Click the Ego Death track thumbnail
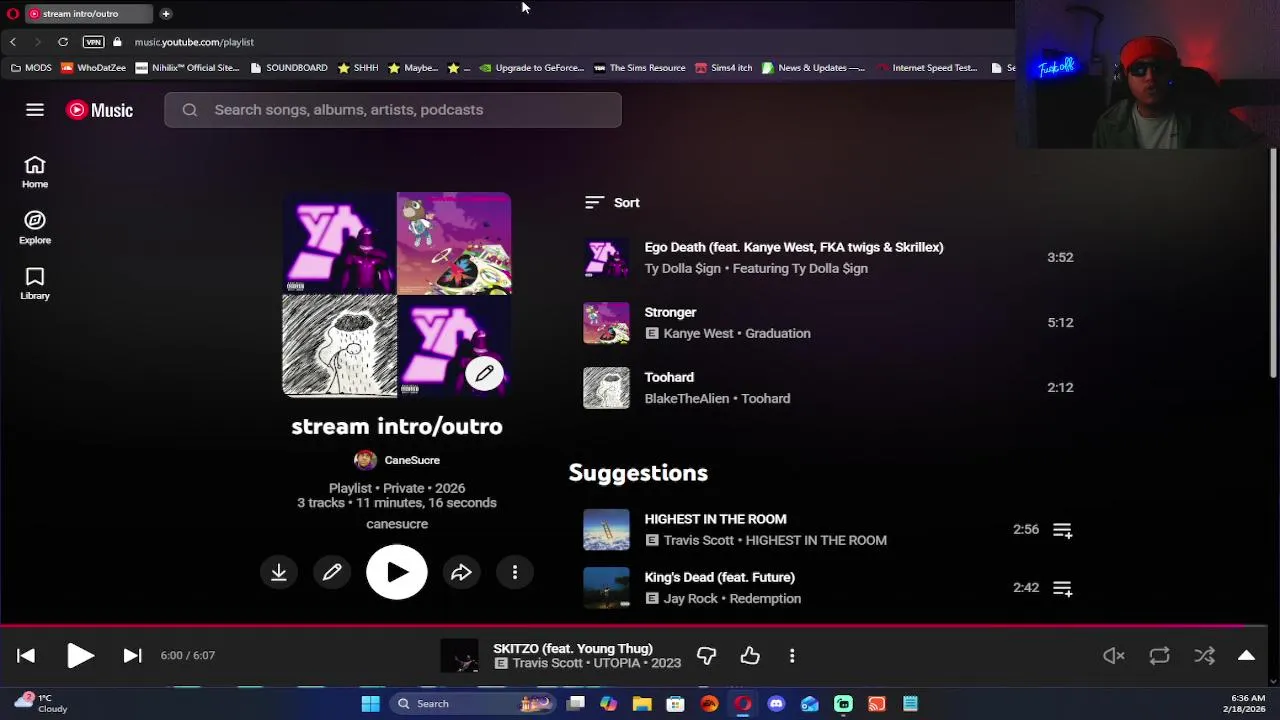 pyautogui.click(x=607, y=258)
